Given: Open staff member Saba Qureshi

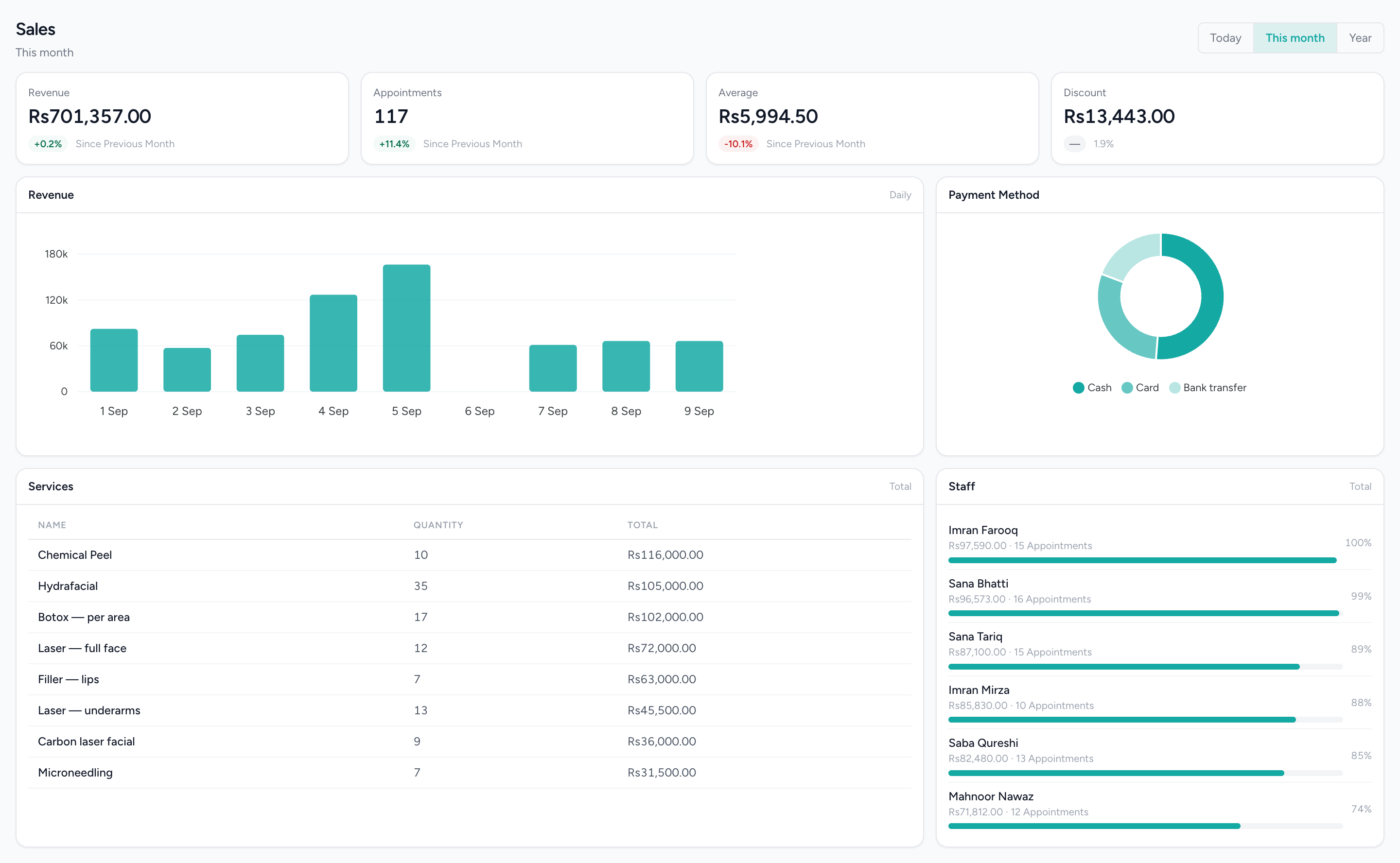Looking at the screenshot, I should 983,742.
